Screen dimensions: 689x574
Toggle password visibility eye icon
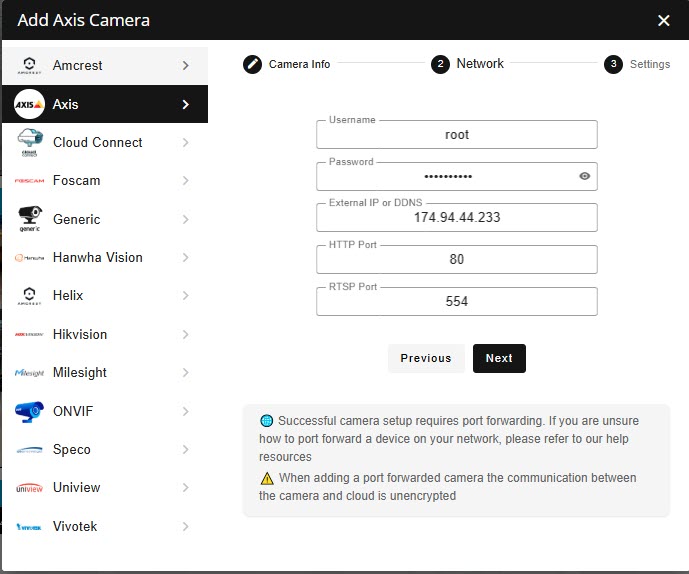click(x=585, y=176)
